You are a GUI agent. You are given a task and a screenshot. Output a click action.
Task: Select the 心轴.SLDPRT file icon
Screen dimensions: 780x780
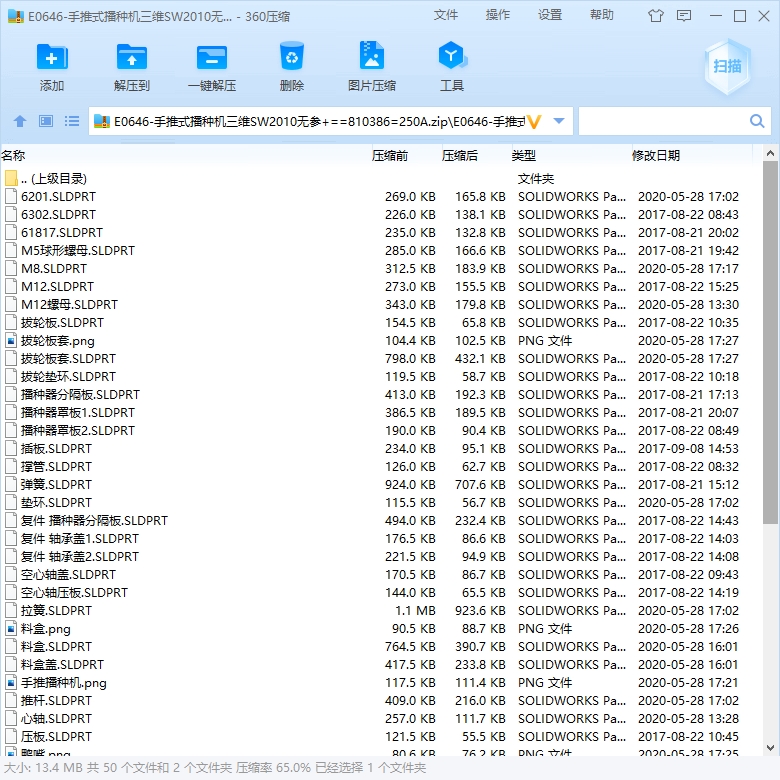11,718
